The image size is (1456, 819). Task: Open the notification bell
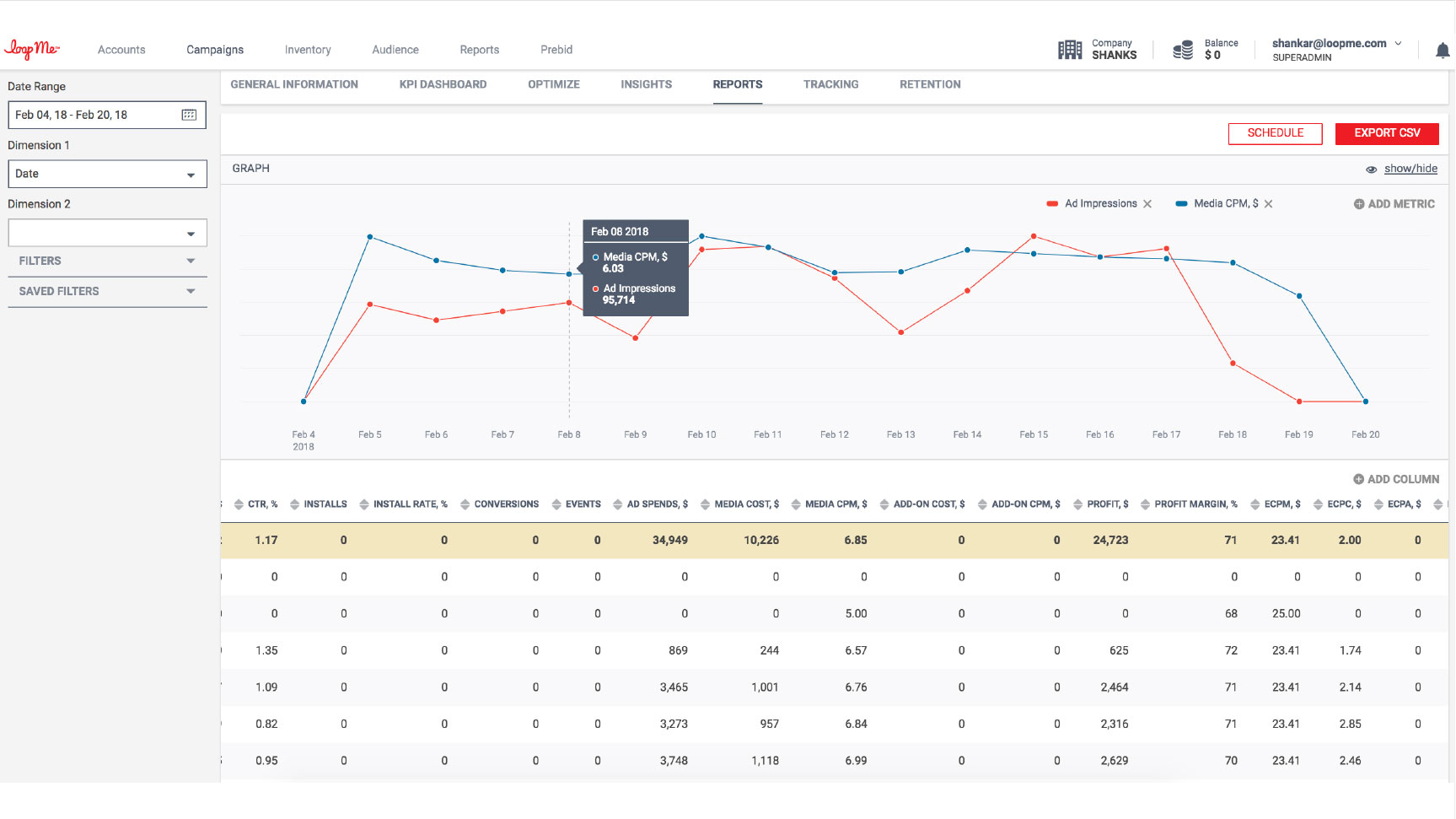click(1442, 51)
